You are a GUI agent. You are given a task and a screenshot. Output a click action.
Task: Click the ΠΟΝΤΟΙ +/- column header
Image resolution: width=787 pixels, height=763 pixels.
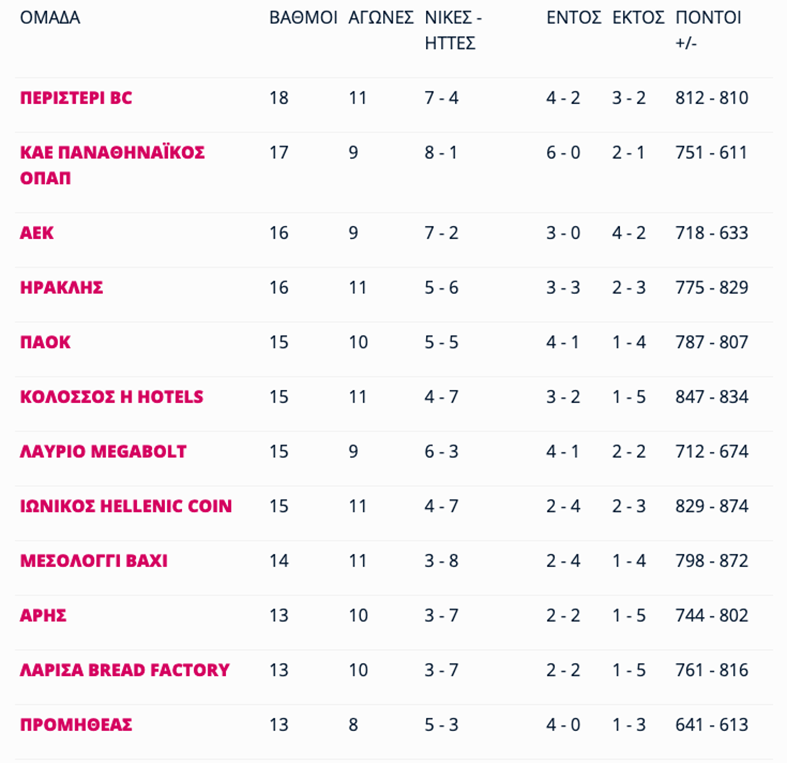pyautogui.click(x=708, y=30)
